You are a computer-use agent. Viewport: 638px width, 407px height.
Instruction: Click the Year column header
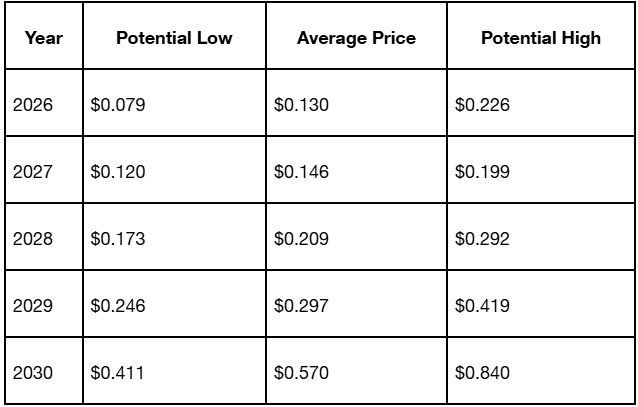click(x=44, y=36)
